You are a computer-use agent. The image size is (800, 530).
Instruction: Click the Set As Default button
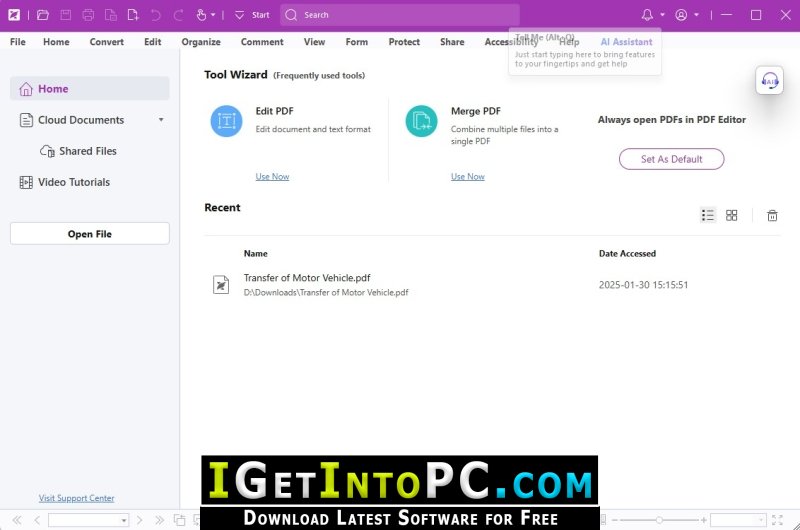tap(671, 159)
